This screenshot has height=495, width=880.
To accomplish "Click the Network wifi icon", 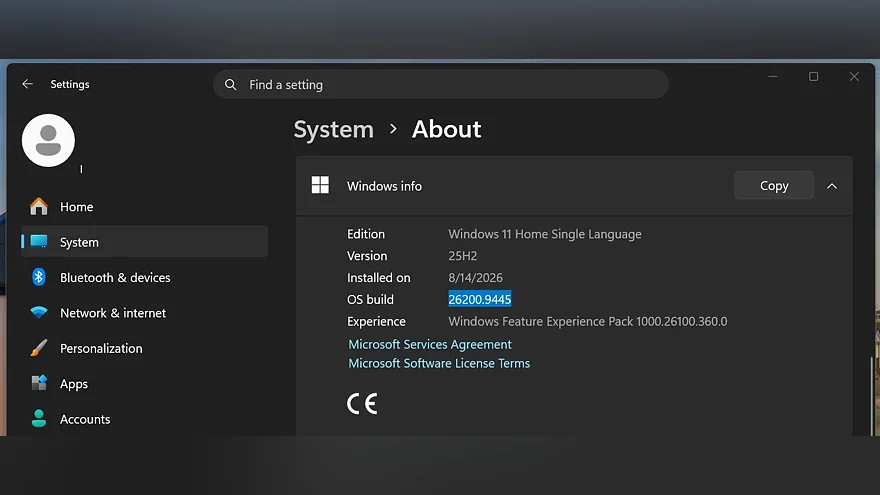I will [39, 313].
